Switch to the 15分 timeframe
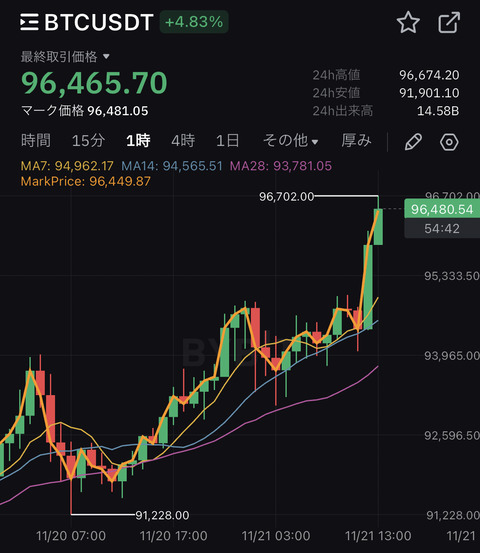 (88, 141)
